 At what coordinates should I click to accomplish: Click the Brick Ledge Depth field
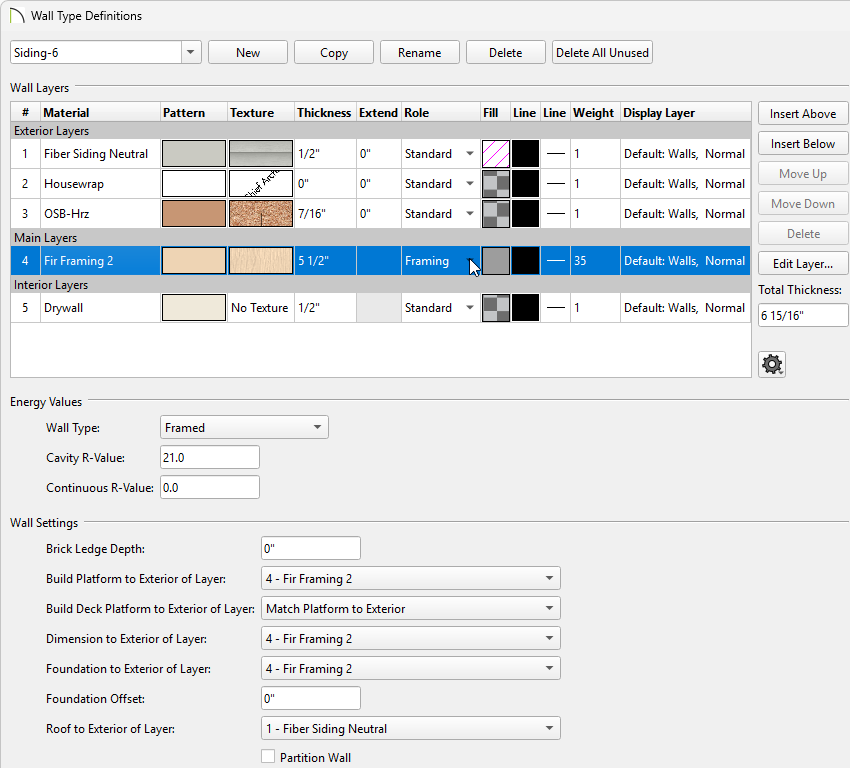click(311, 548)
